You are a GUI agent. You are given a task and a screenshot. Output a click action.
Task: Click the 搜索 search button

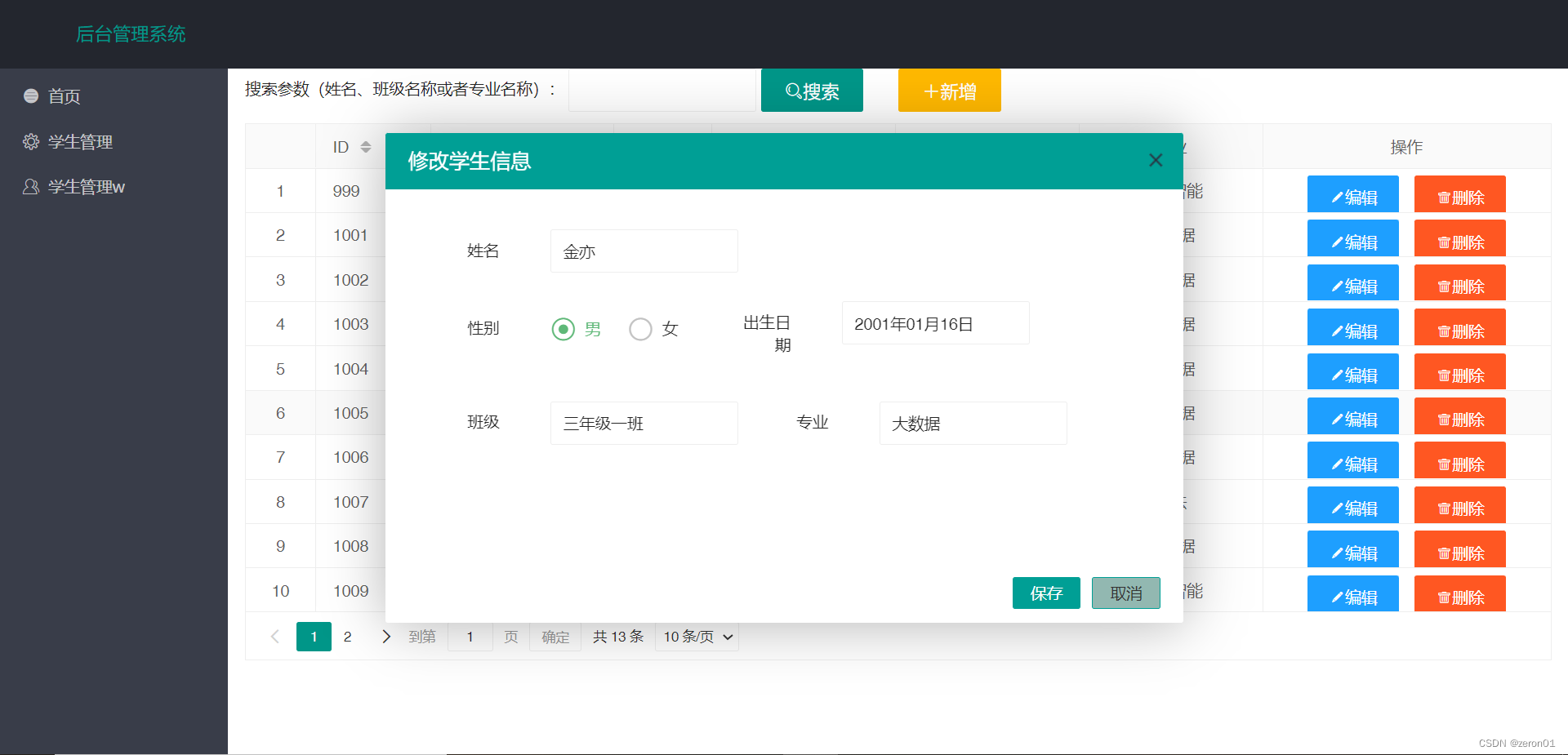click(812, 91)
